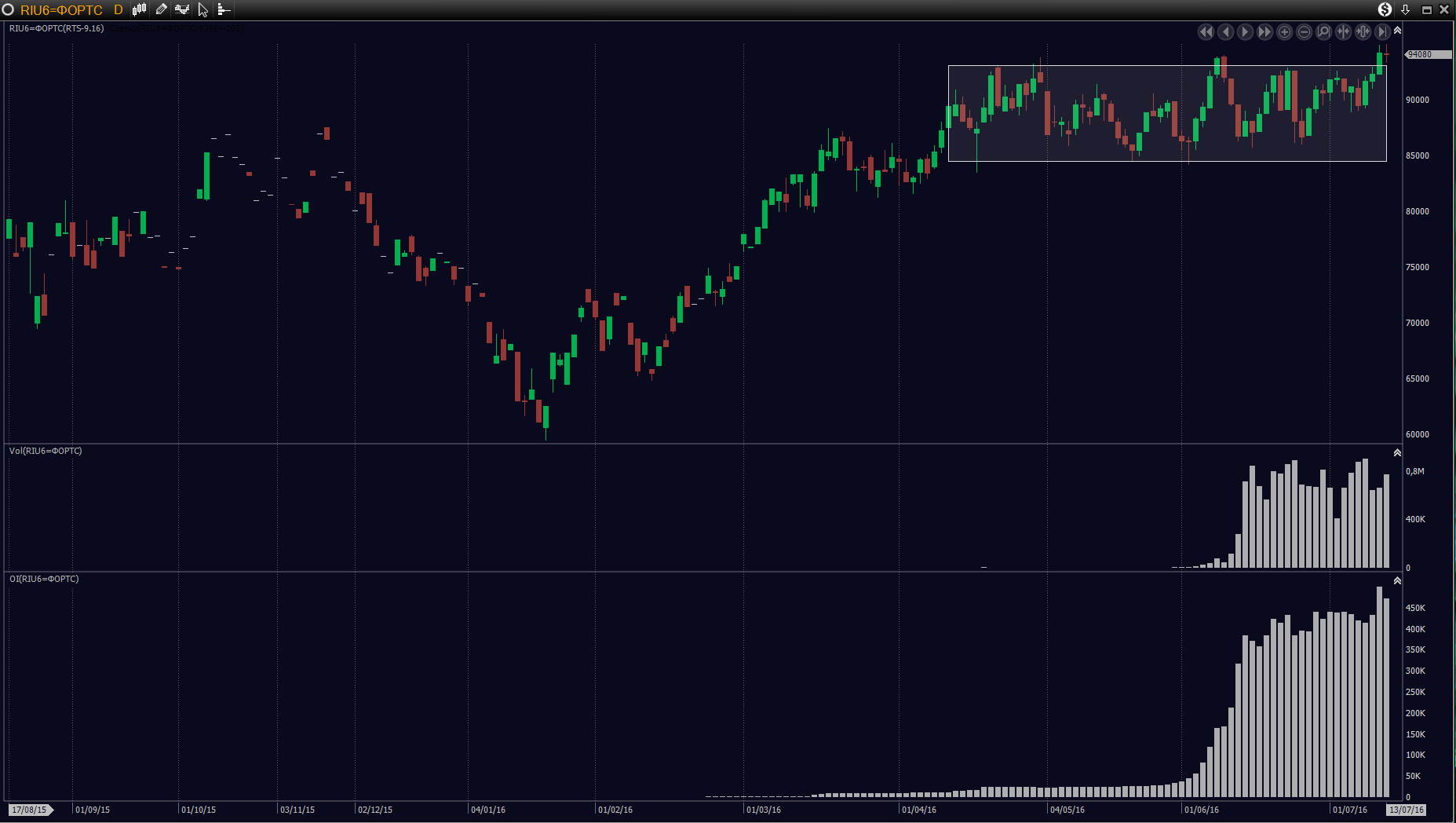Click the 01/03/16 date axis label
Screen dimensions: 1456x823
(x=764, y=810)
